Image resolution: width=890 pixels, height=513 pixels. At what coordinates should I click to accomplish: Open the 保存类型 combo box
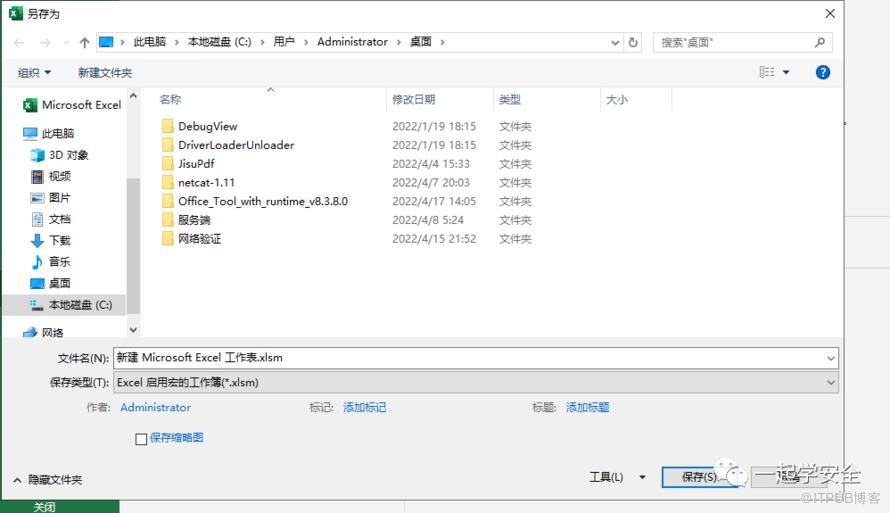click(x=476, y=382)
